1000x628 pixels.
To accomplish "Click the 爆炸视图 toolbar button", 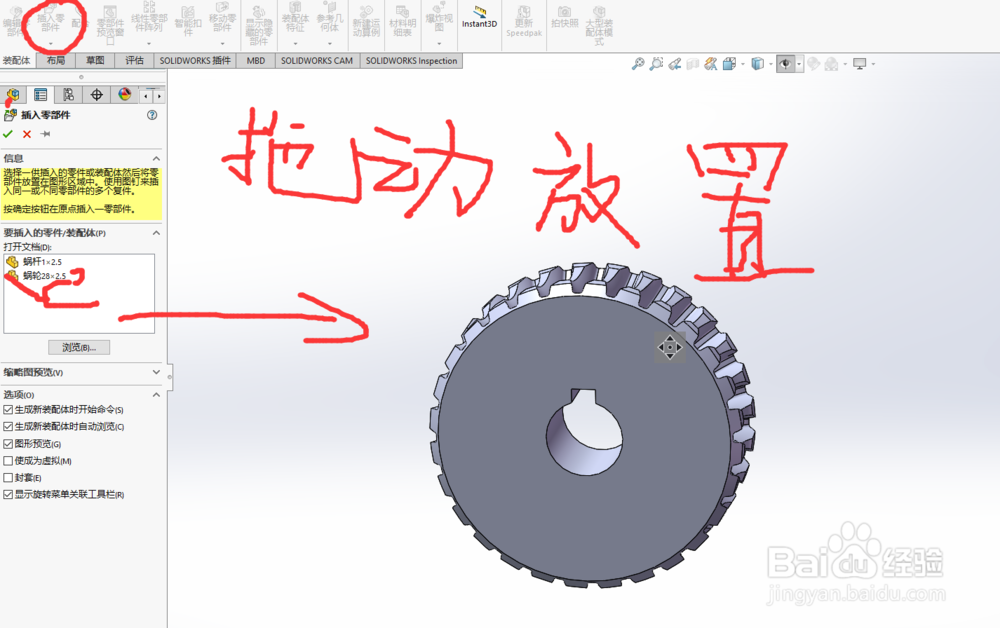I will [439, 18].
